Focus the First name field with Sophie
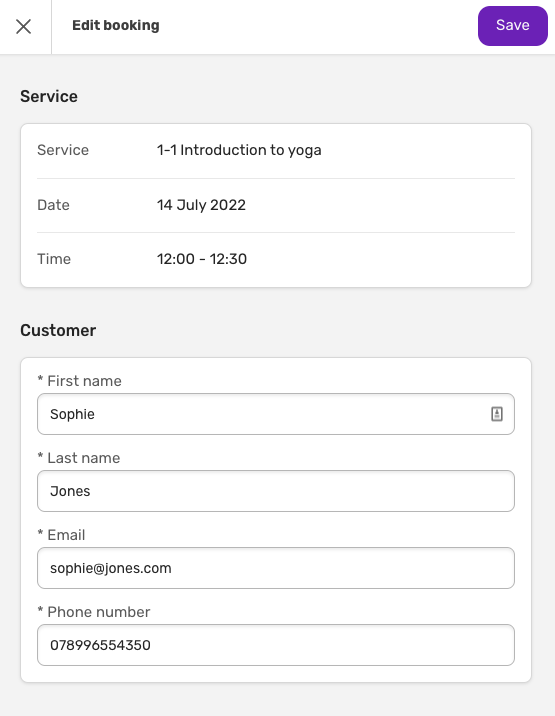The width and height of the screenshot is (555, 716). click(275, 414)
